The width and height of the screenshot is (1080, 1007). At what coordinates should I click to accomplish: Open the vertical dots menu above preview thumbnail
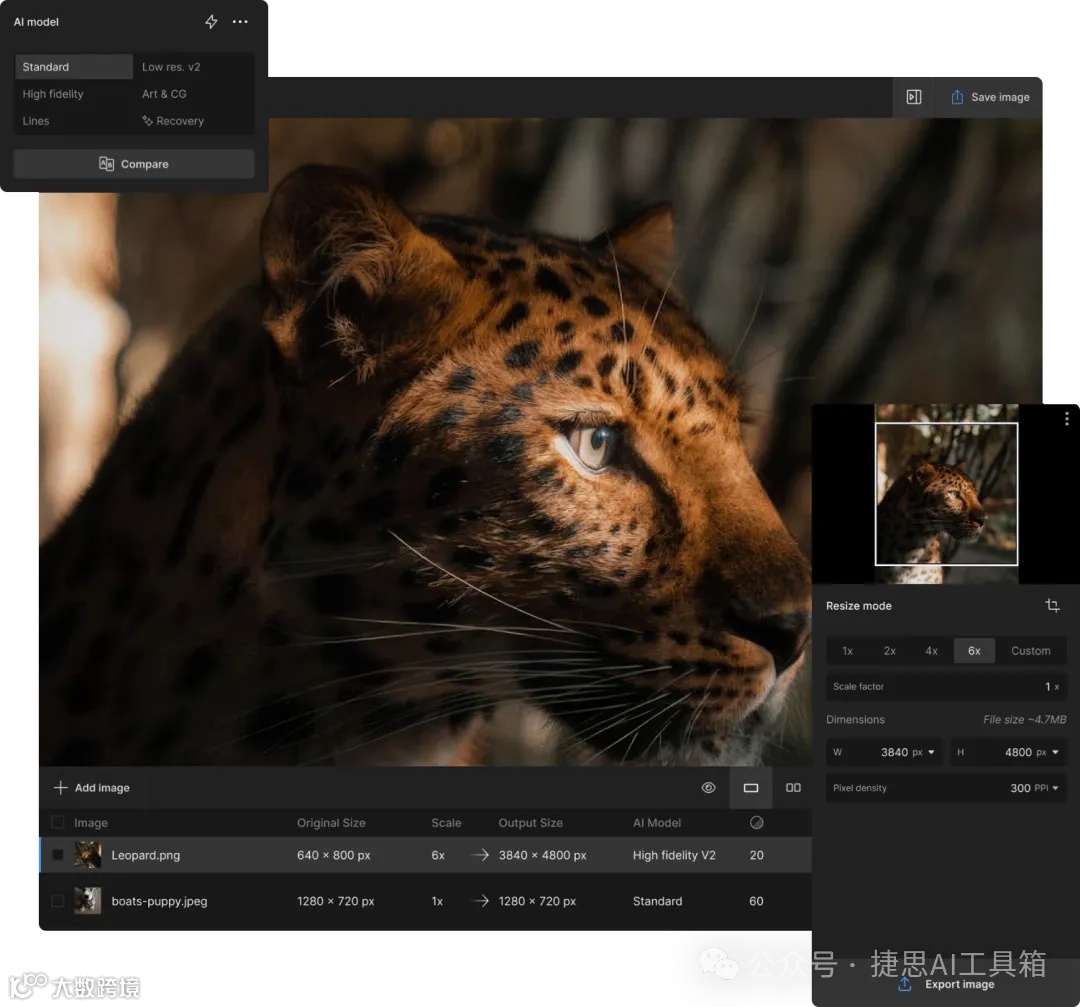point(1066,418)
